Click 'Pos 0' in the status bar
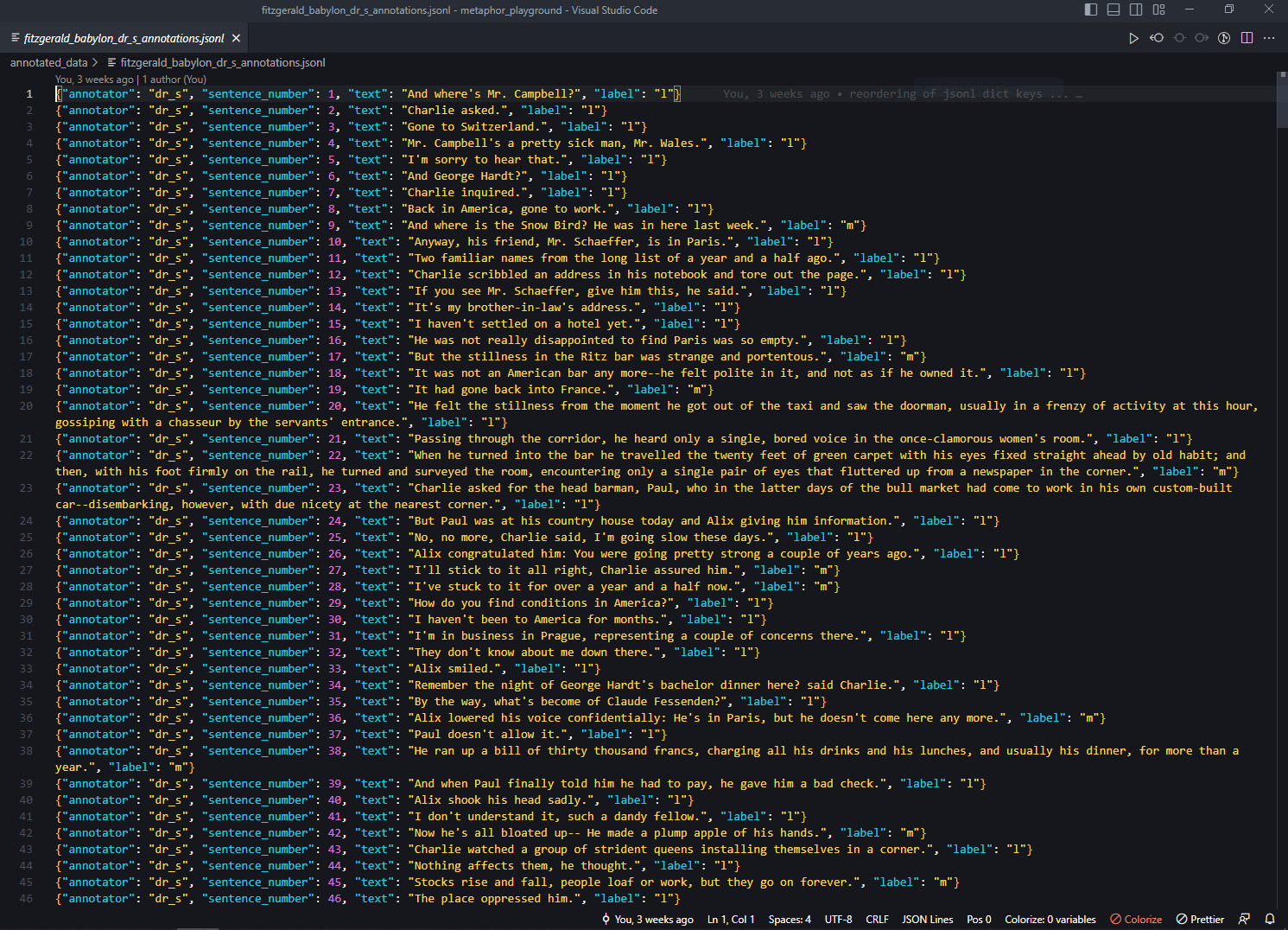 [979, 920]
